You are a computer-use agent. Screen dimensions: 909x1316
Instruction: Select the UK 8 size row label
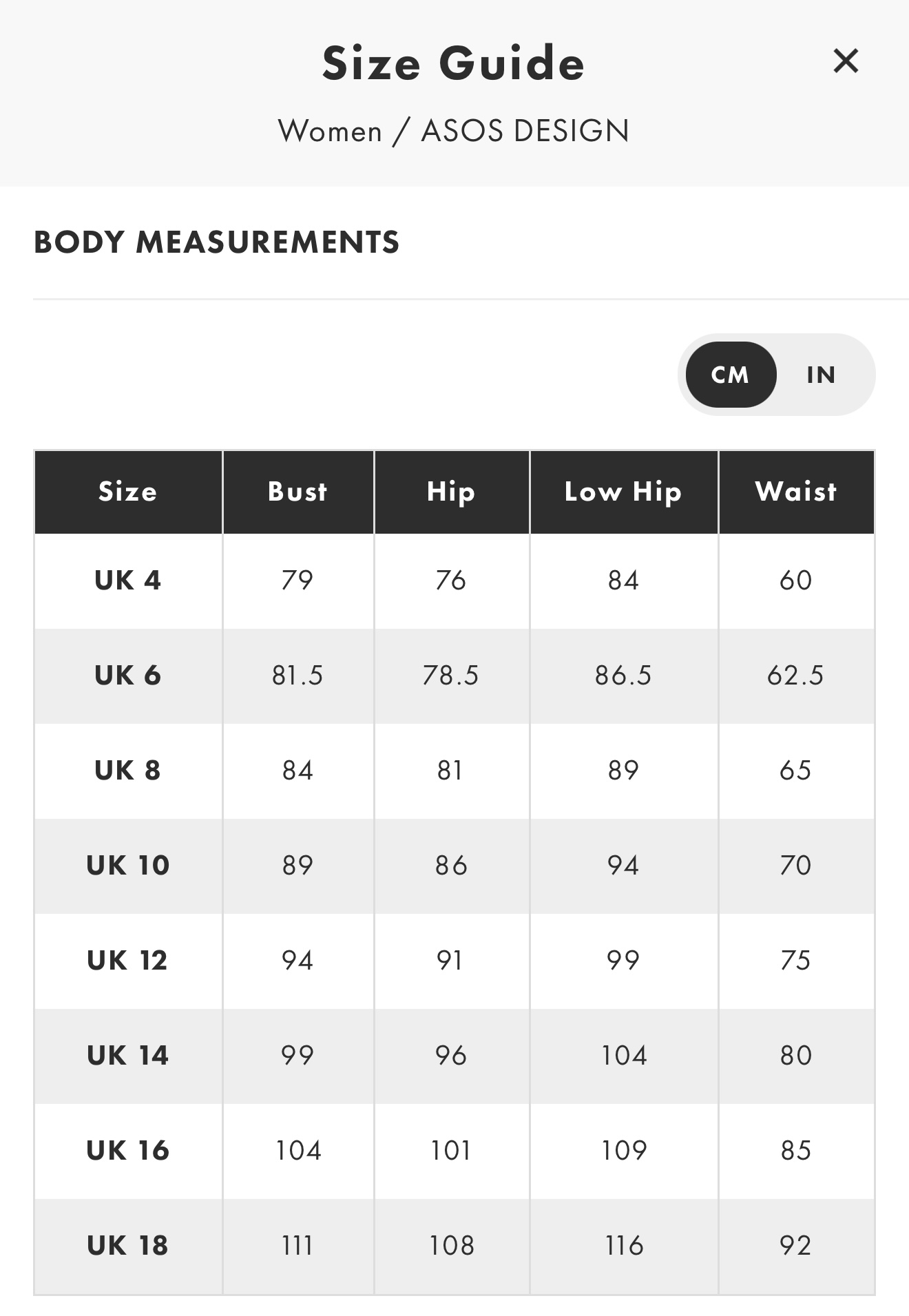click(128, 771)
